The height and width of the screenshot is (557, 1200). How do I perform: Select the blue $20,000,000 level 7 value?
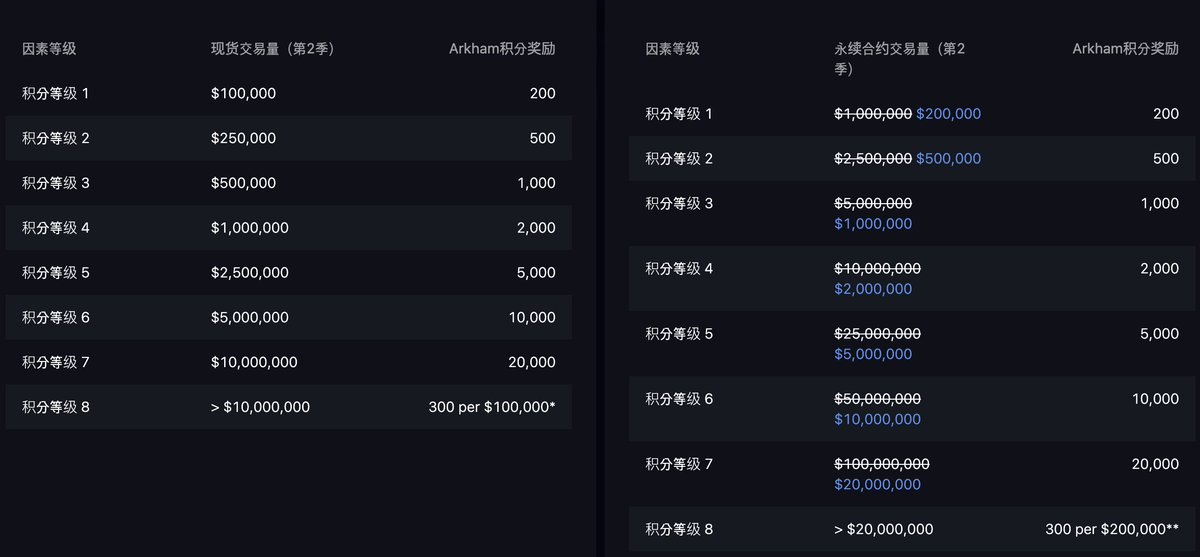[877, 484]
